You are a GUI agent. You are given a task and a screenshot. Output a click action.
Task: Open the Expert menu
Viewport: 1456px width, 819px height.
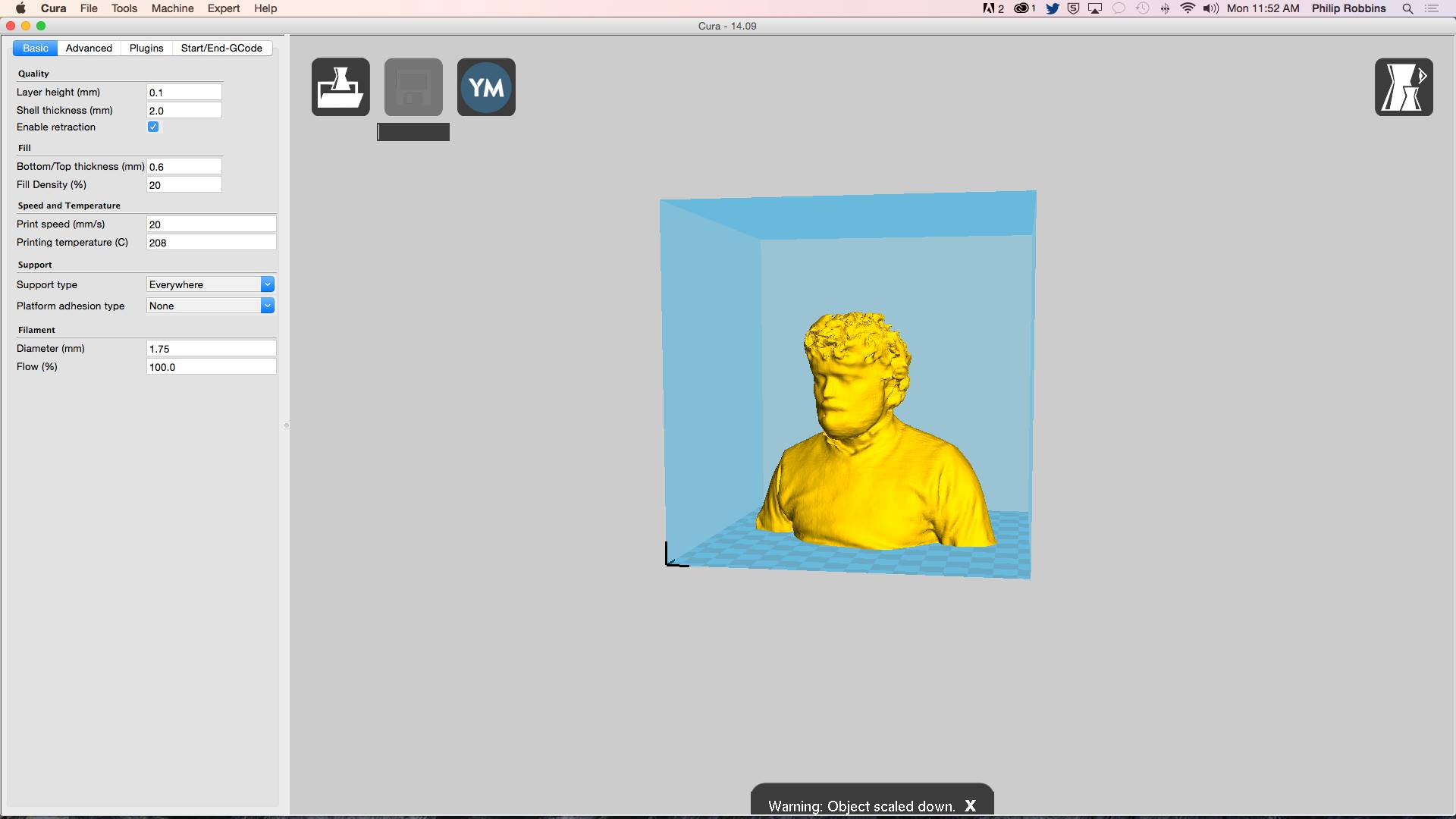tap(224, 8)
